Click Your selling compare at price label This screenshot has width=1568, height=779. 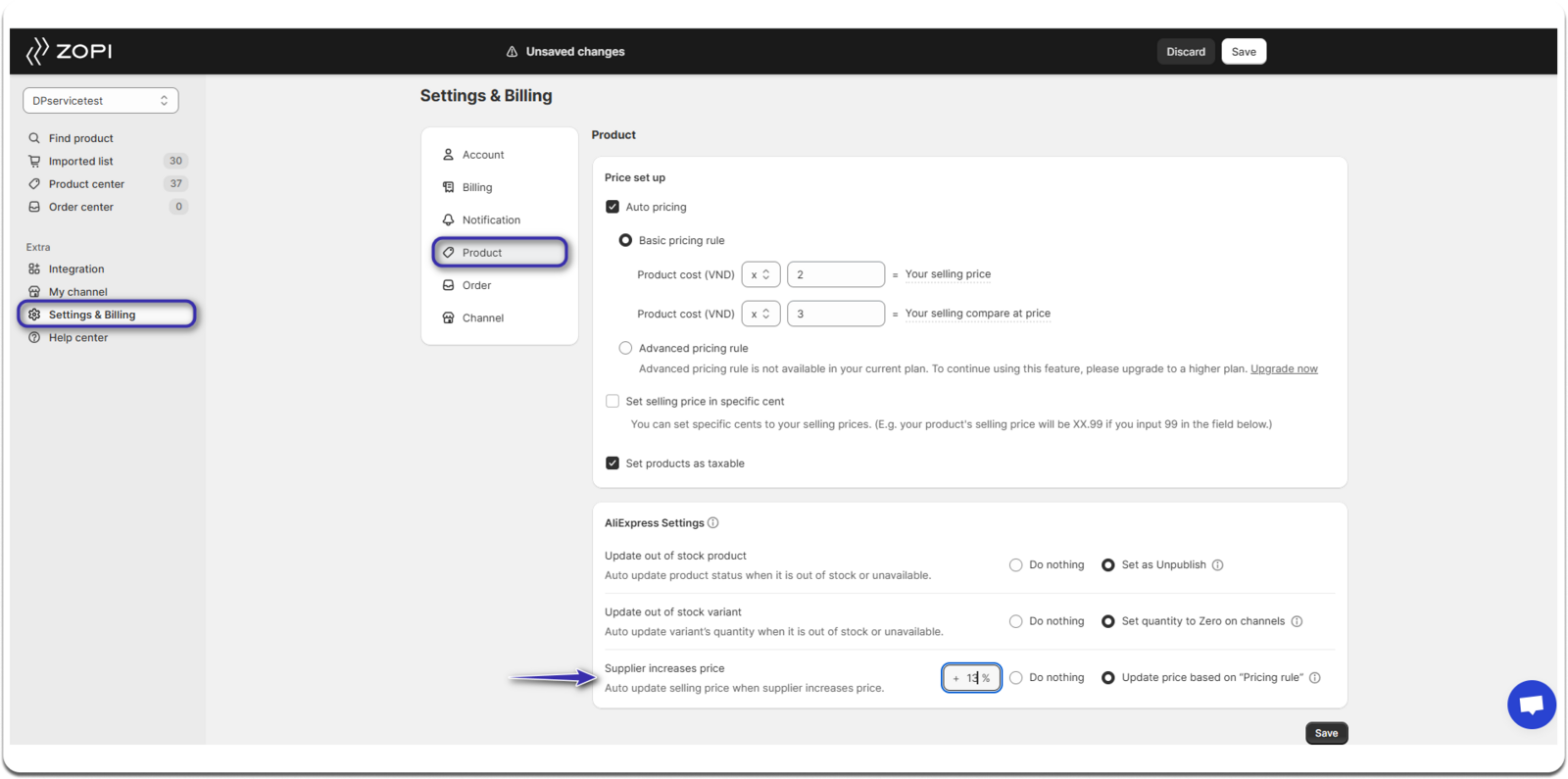(x=978, y=314)
